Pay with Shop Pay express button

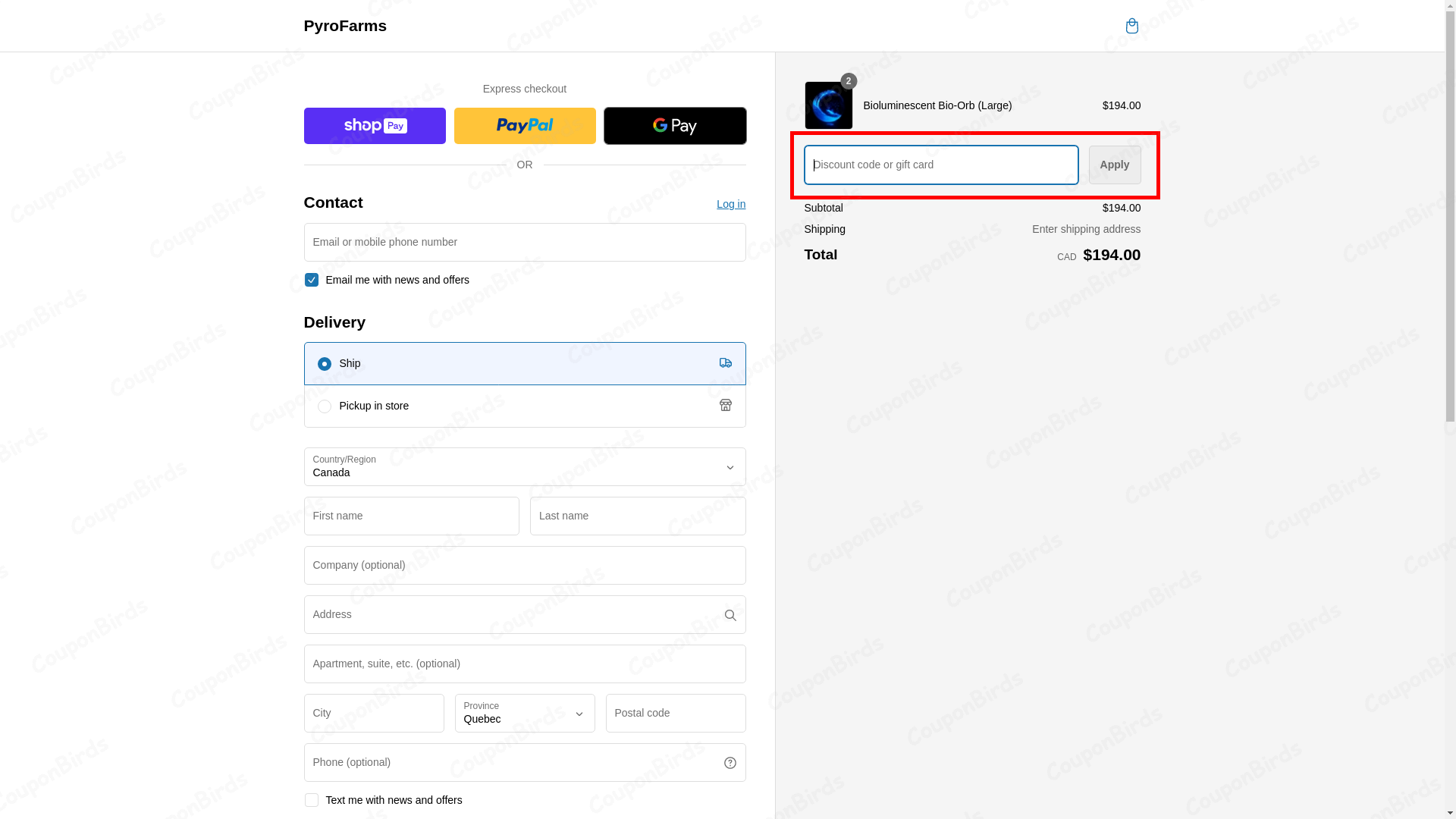[x=375, y=126]
